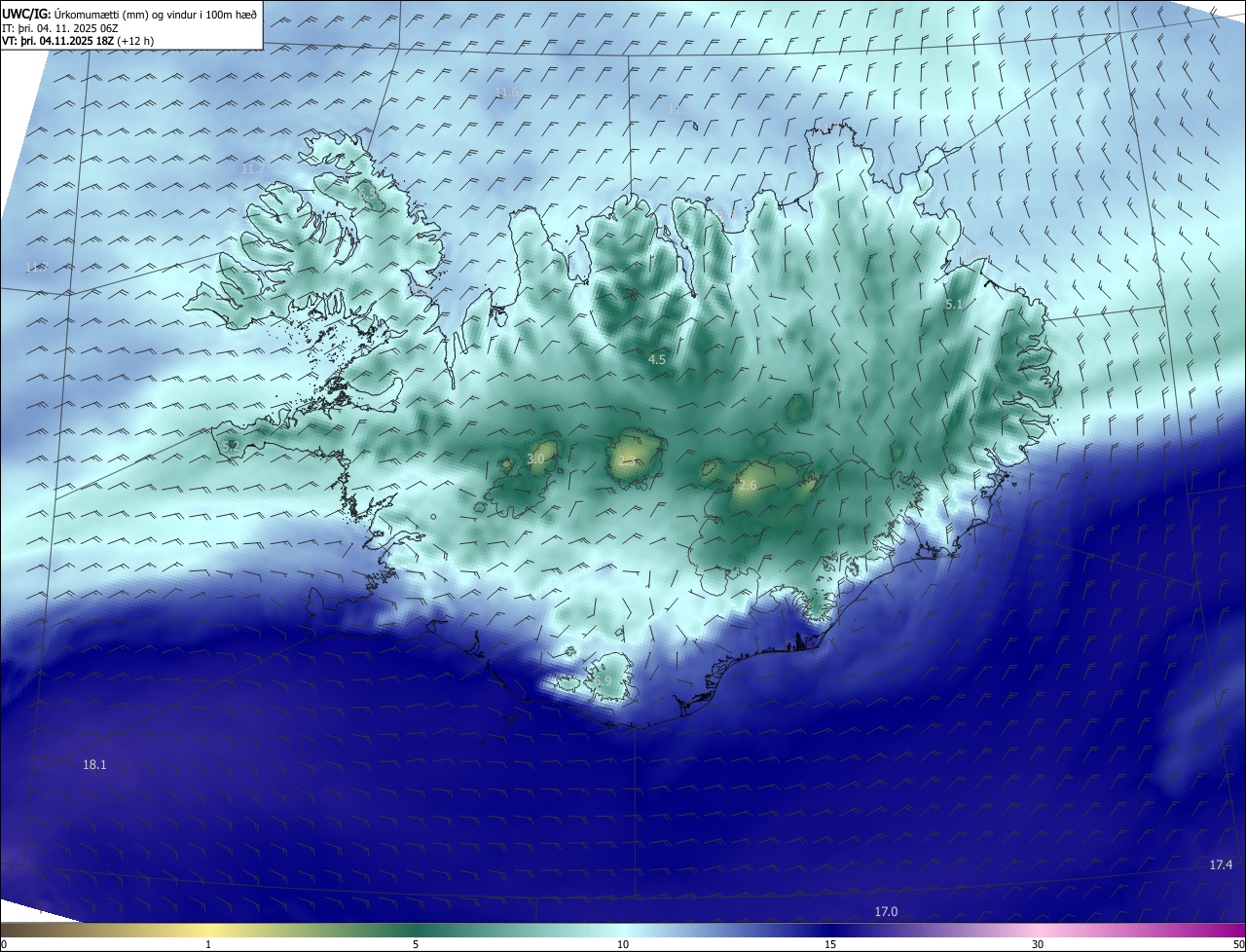
Task: Click the 11.7 value northwest of the Westfjords
Action: click(x=252, y=168)
